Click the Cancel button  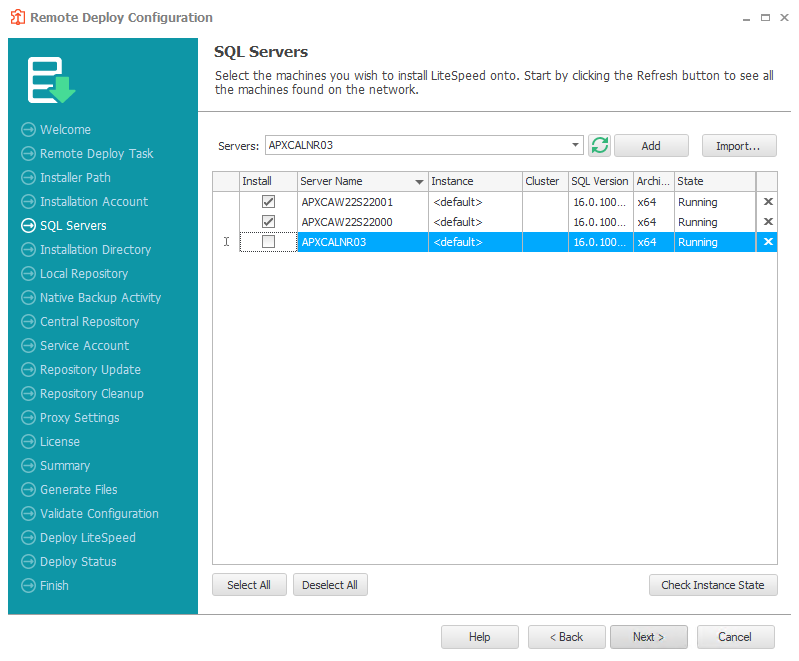(735, 637)
